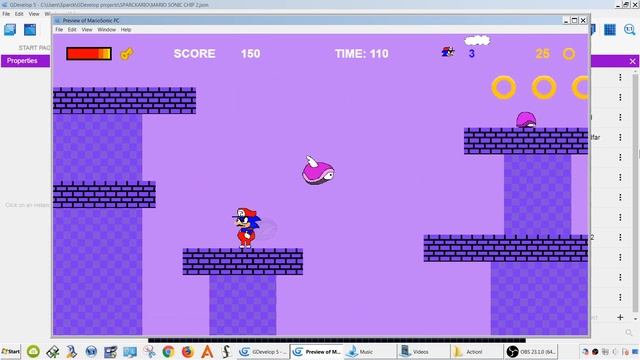Click the second blue toolbar icon in GDevelop
This screenshot has height=360, width=640.
(x=30, y=30)
